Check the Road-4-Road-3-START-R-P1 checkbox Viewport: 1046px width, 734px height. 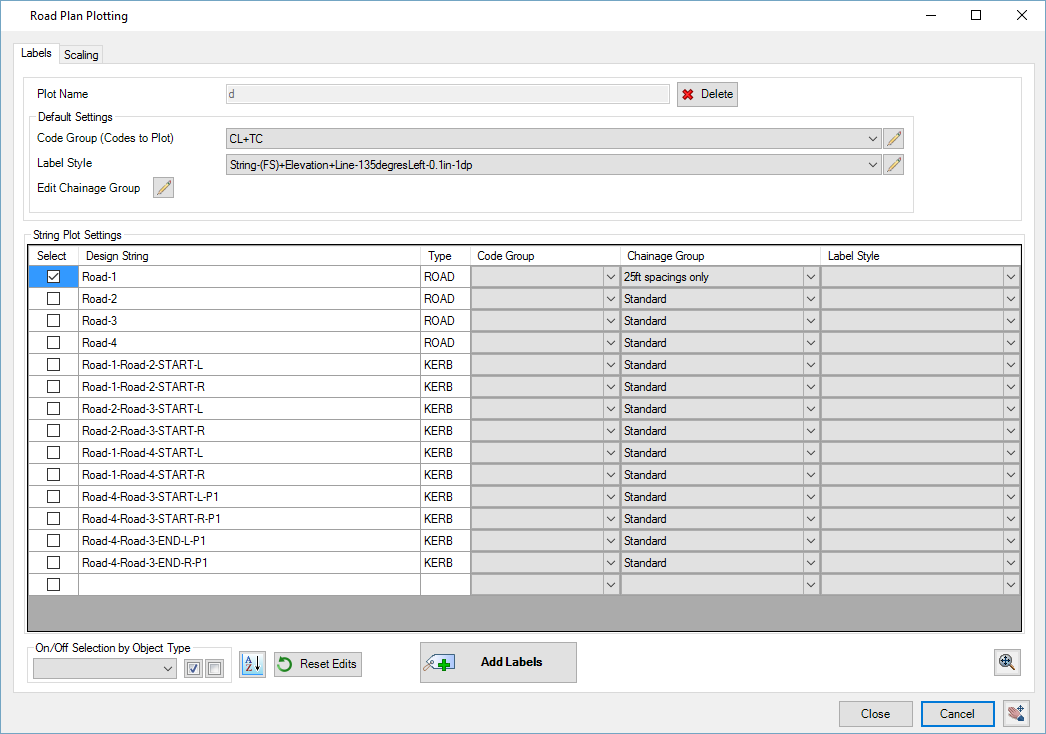53,518
